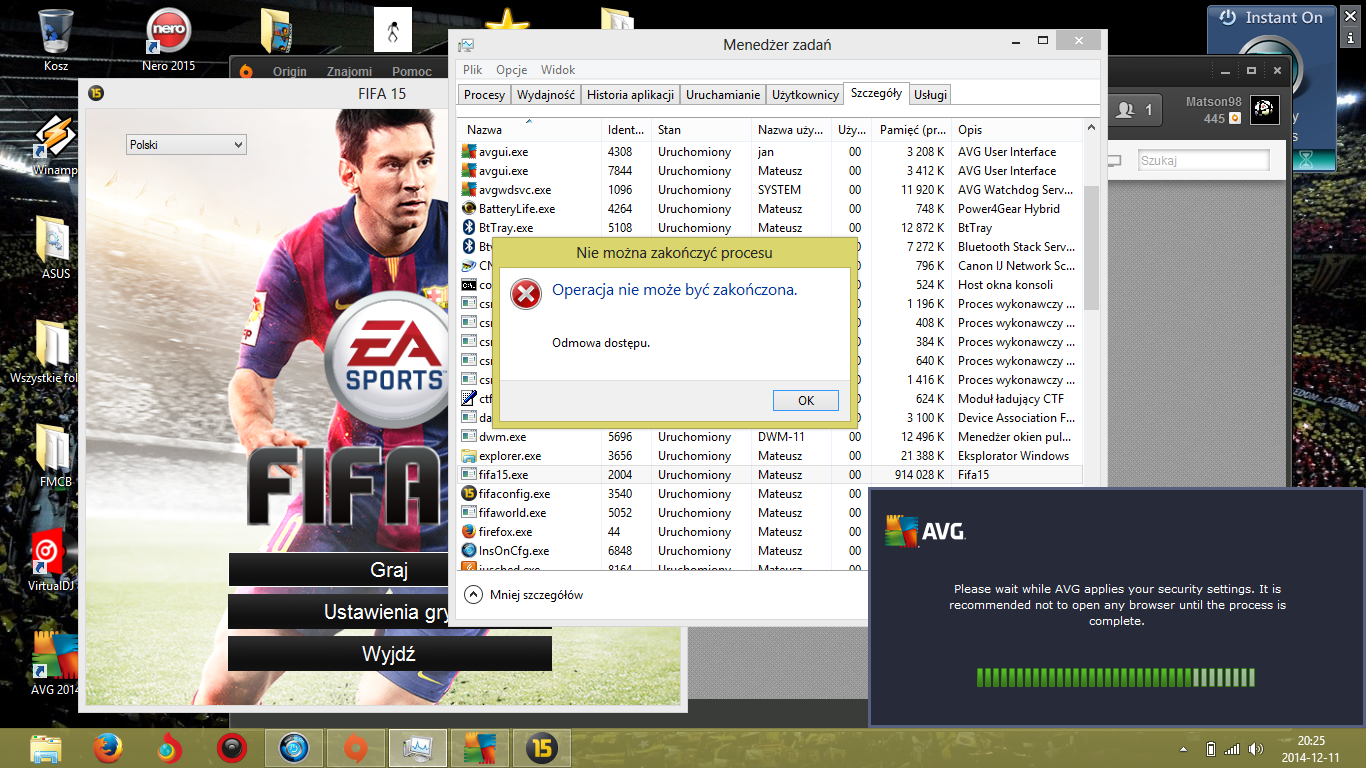Open the Opcje menu in Task Manager

pyautogui.click(x=511, y=70)
